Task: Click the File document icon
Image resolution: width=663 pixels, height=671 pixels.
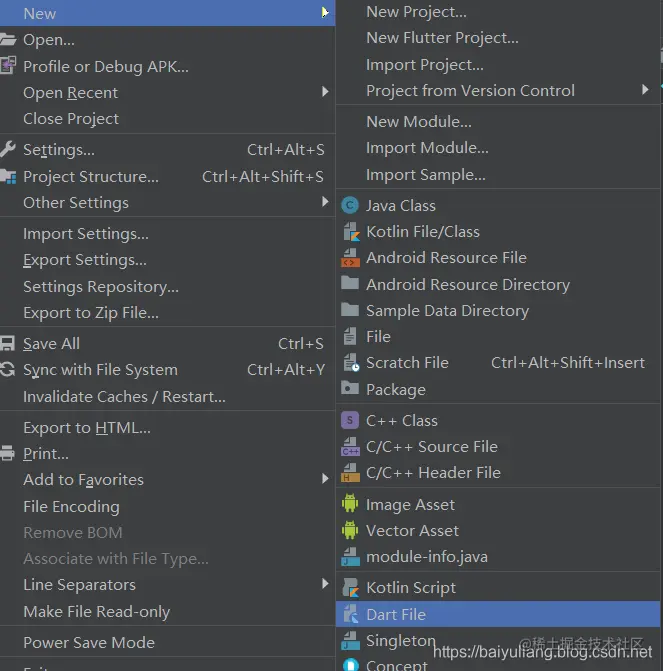Action: 350,336
